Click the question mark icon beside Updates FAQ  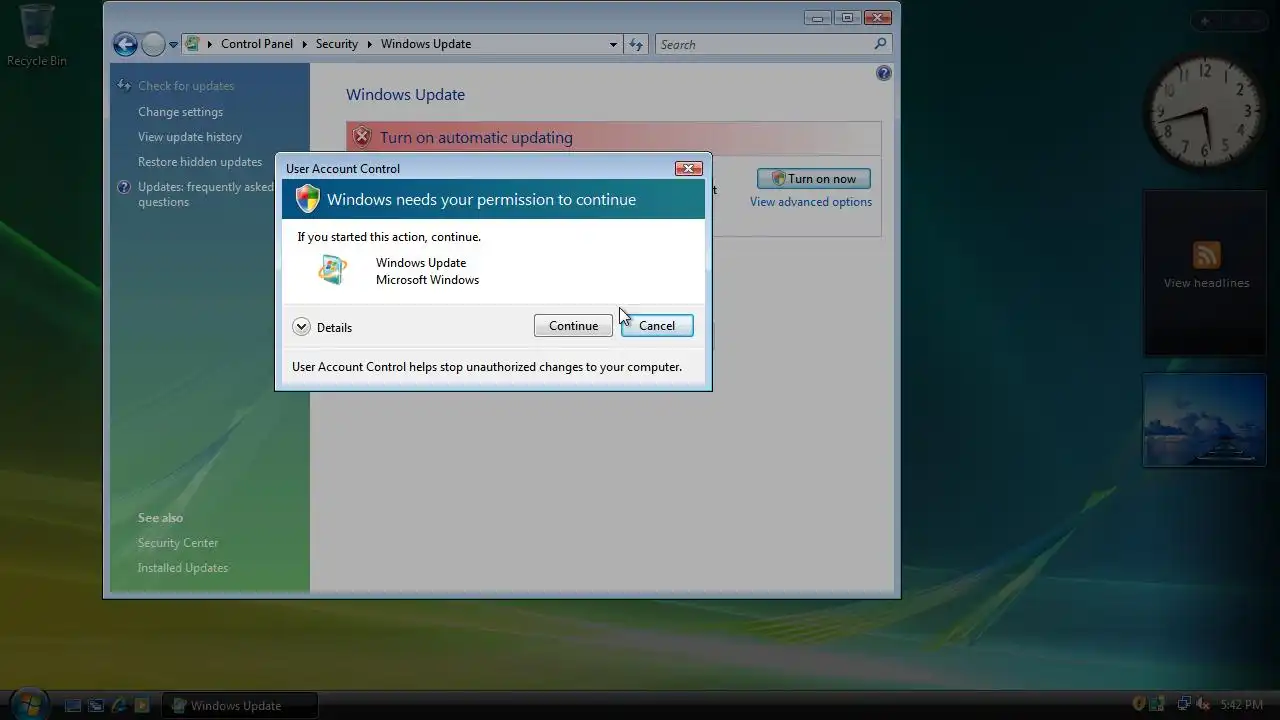coord(124,187)
